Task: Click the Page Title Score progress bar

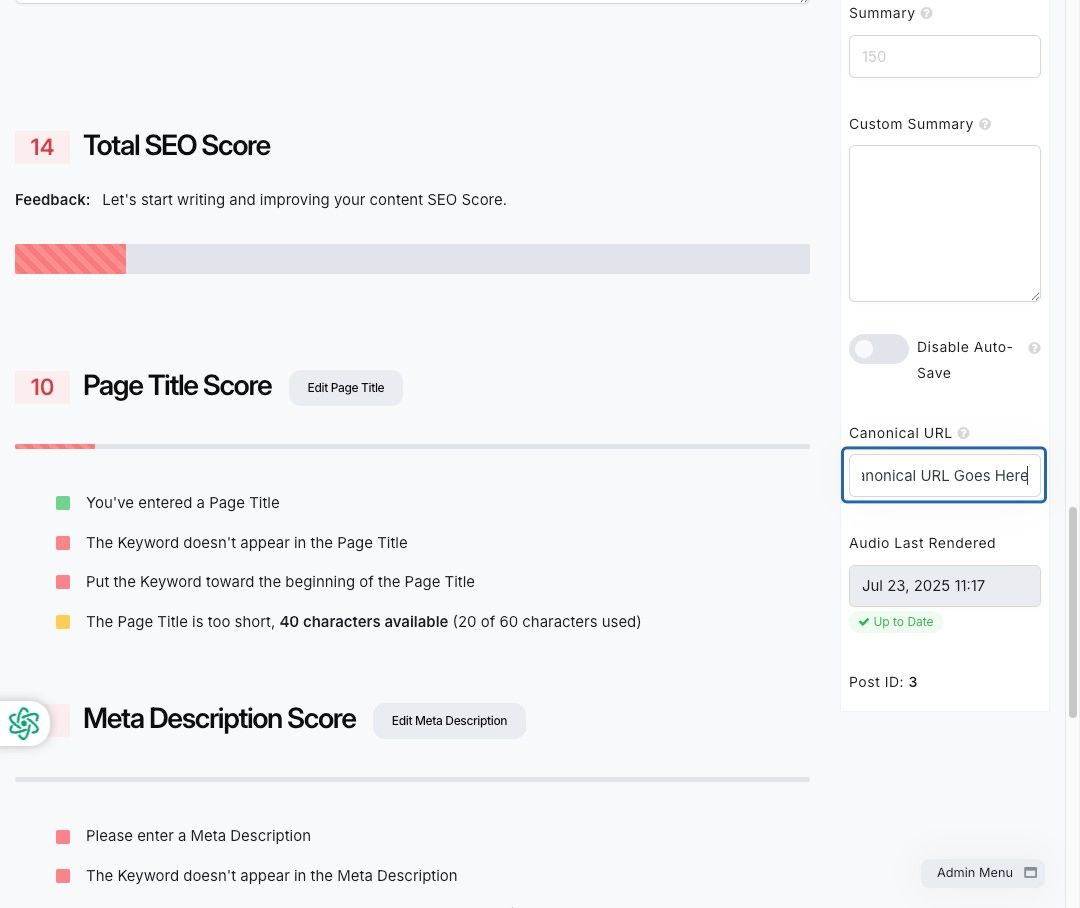Action: tap(412, 446)
